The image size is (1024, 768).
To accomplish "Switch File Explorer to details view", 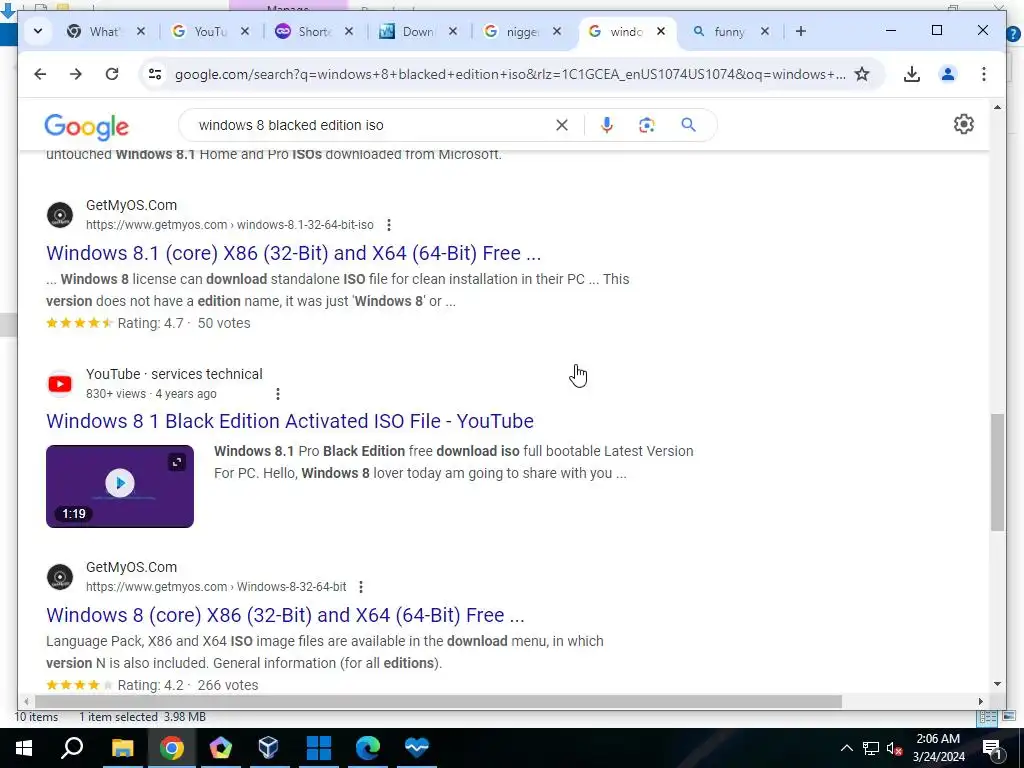I will 987,717.
